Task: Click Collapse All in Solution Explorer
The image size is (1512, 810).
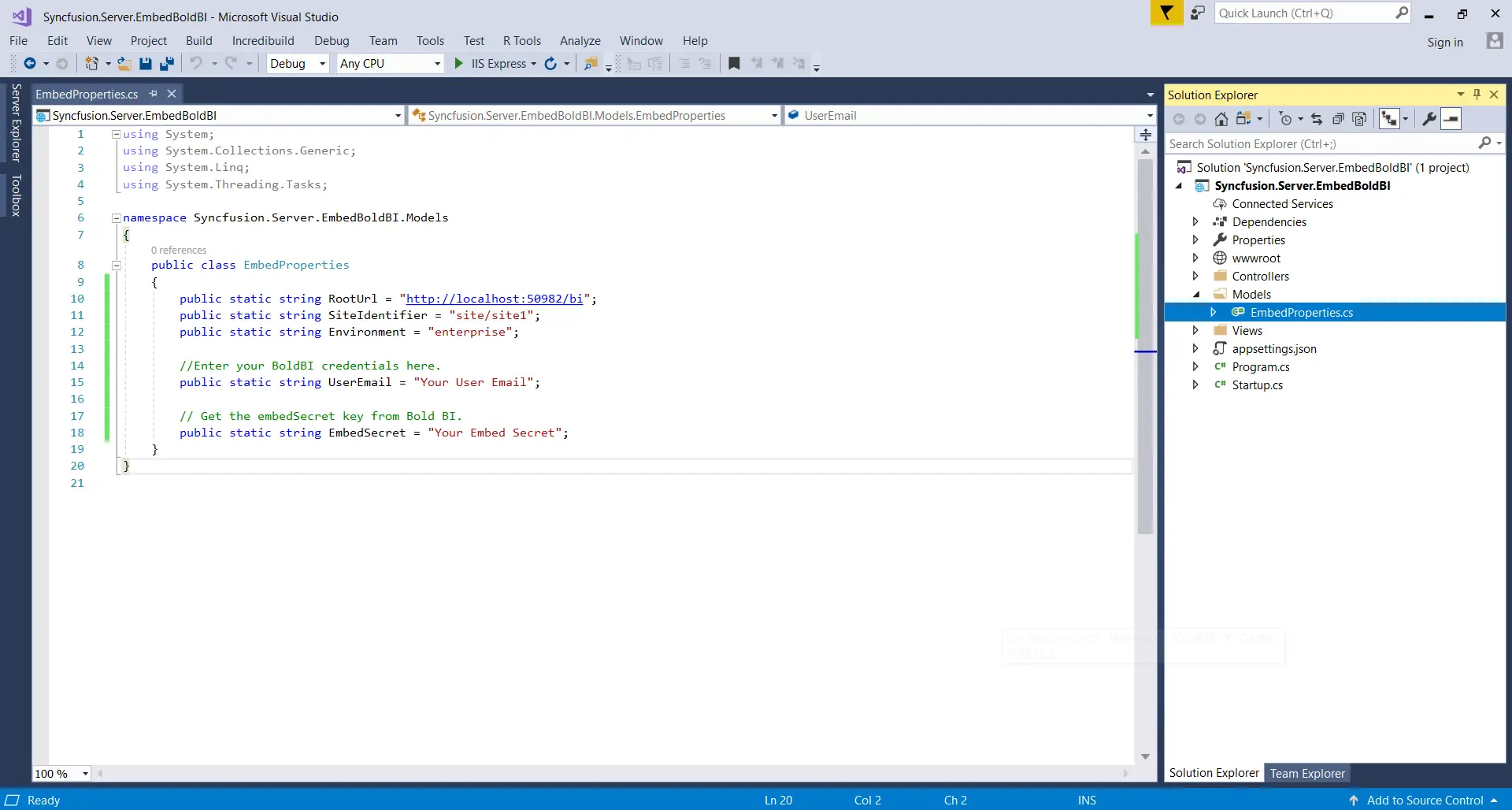Action: (x=1338, y=119)
